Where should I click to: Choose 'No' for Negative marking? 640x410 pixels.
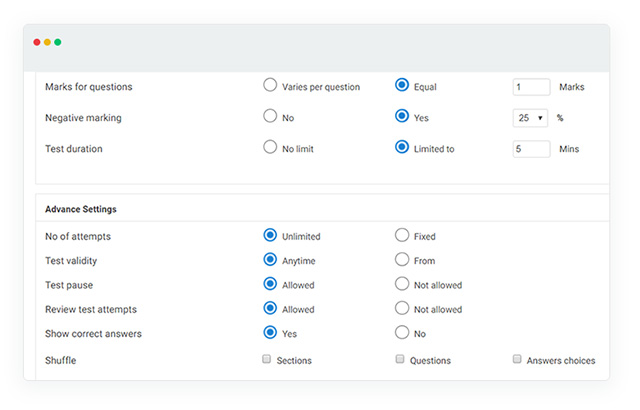click(x=270, y=116)
